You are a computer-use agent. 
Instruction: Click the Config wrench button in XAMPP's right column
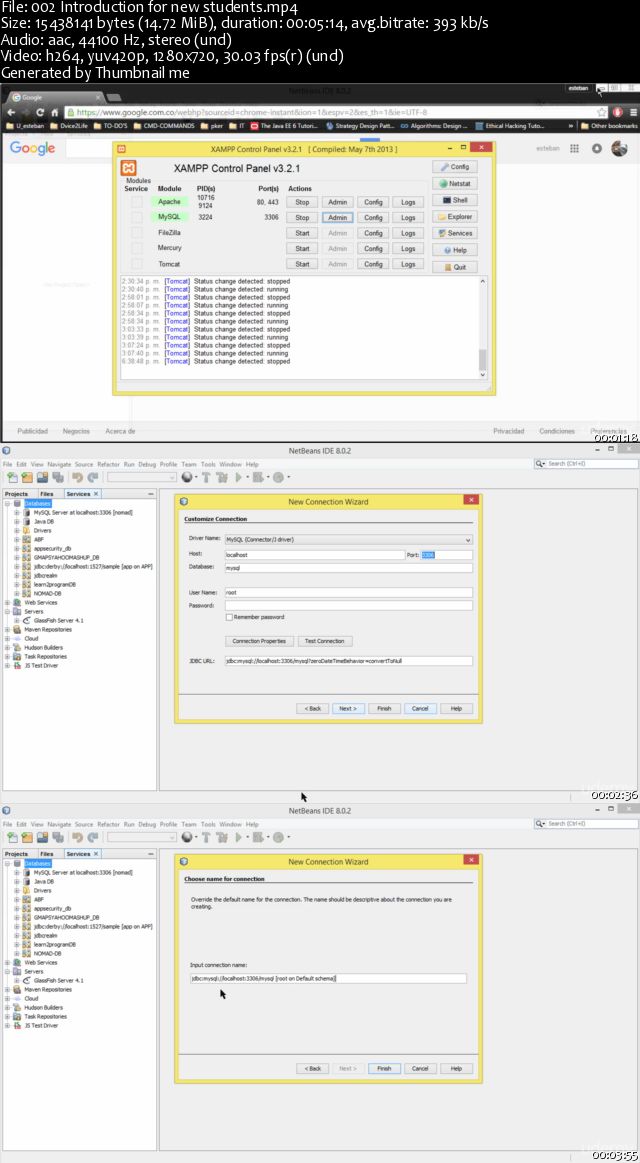click(x=455, y=167)
